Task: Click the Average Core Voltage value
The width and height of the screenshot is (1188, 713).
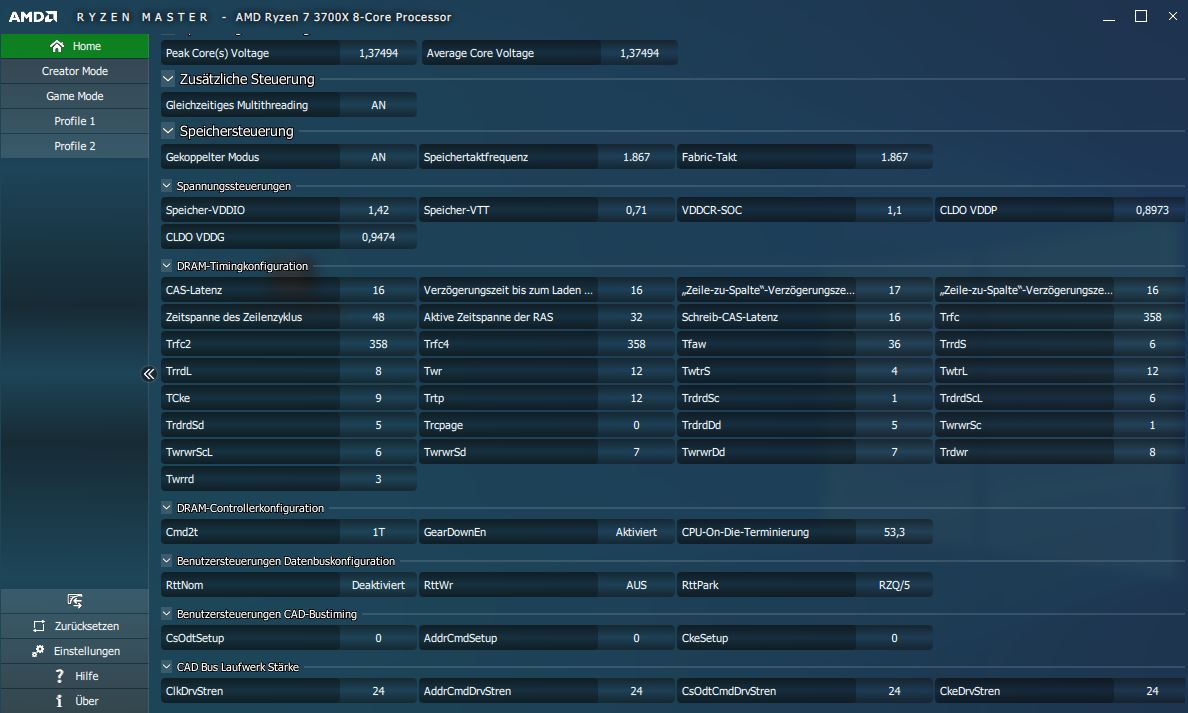Action: [x=639, y=53]
